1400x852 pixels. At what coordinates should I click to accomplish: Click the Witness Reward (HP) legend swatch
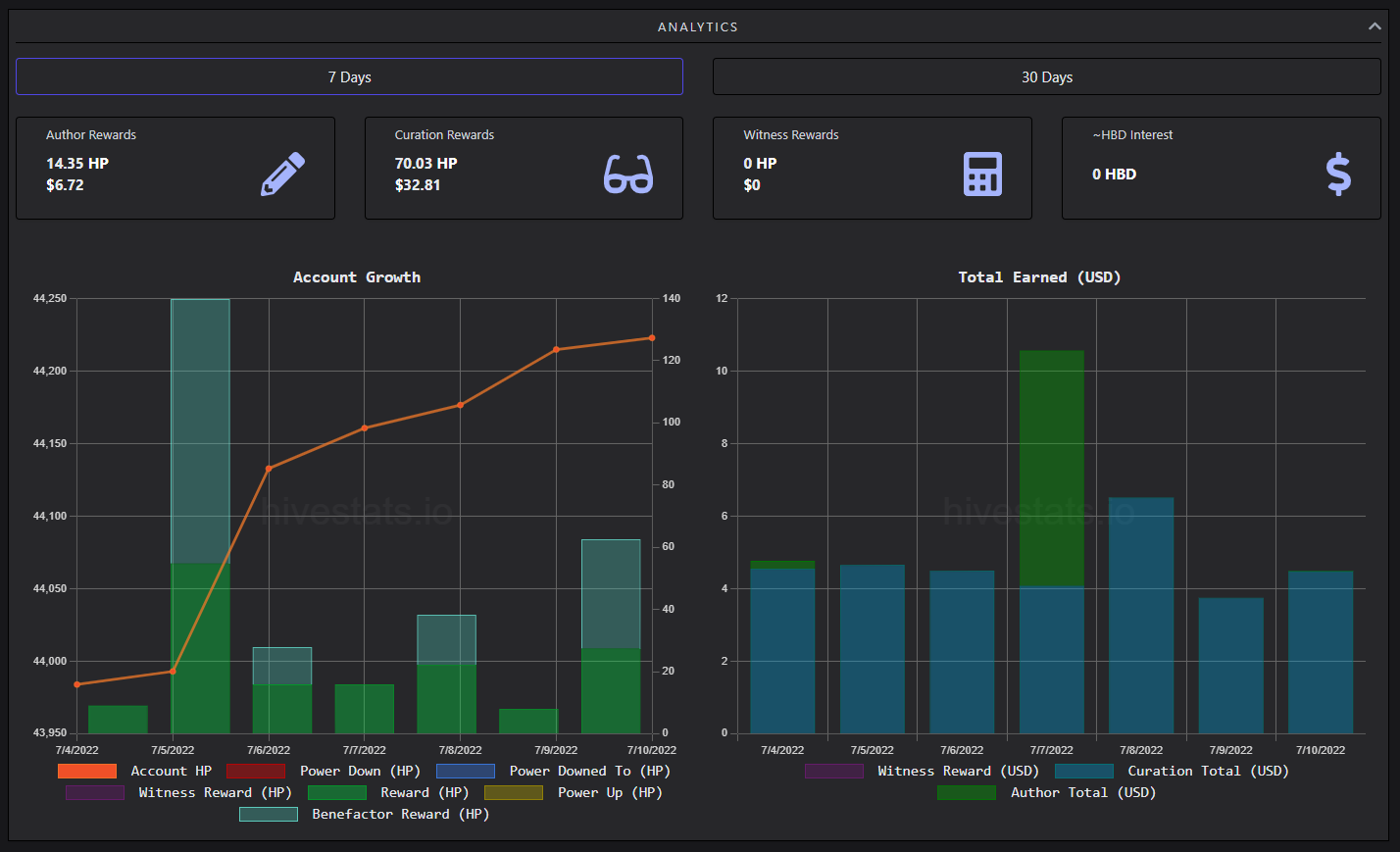95,793
